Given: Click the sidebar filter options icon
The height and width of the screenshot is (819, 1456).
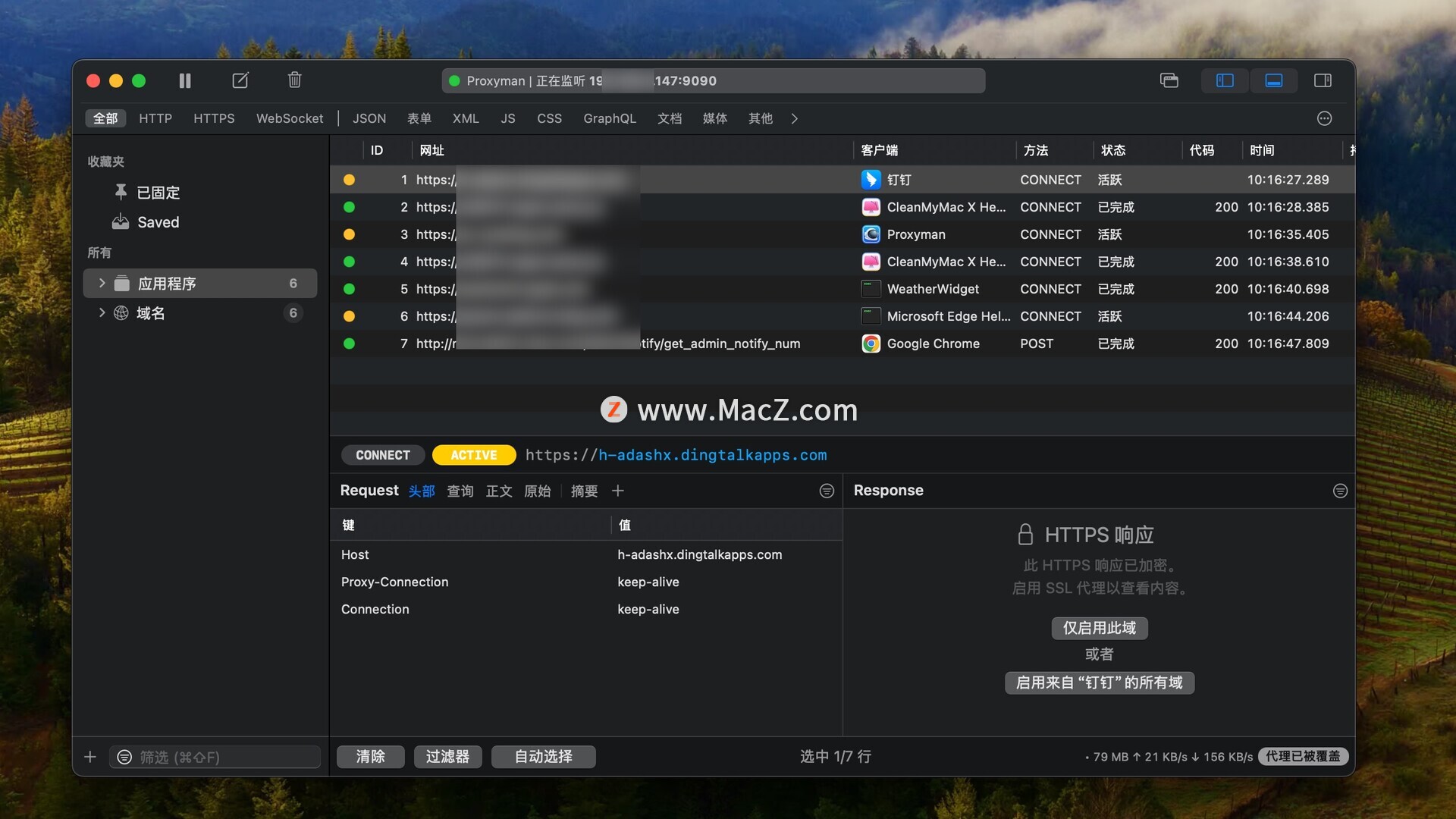Looking at the screenshot, I should 124,757.
